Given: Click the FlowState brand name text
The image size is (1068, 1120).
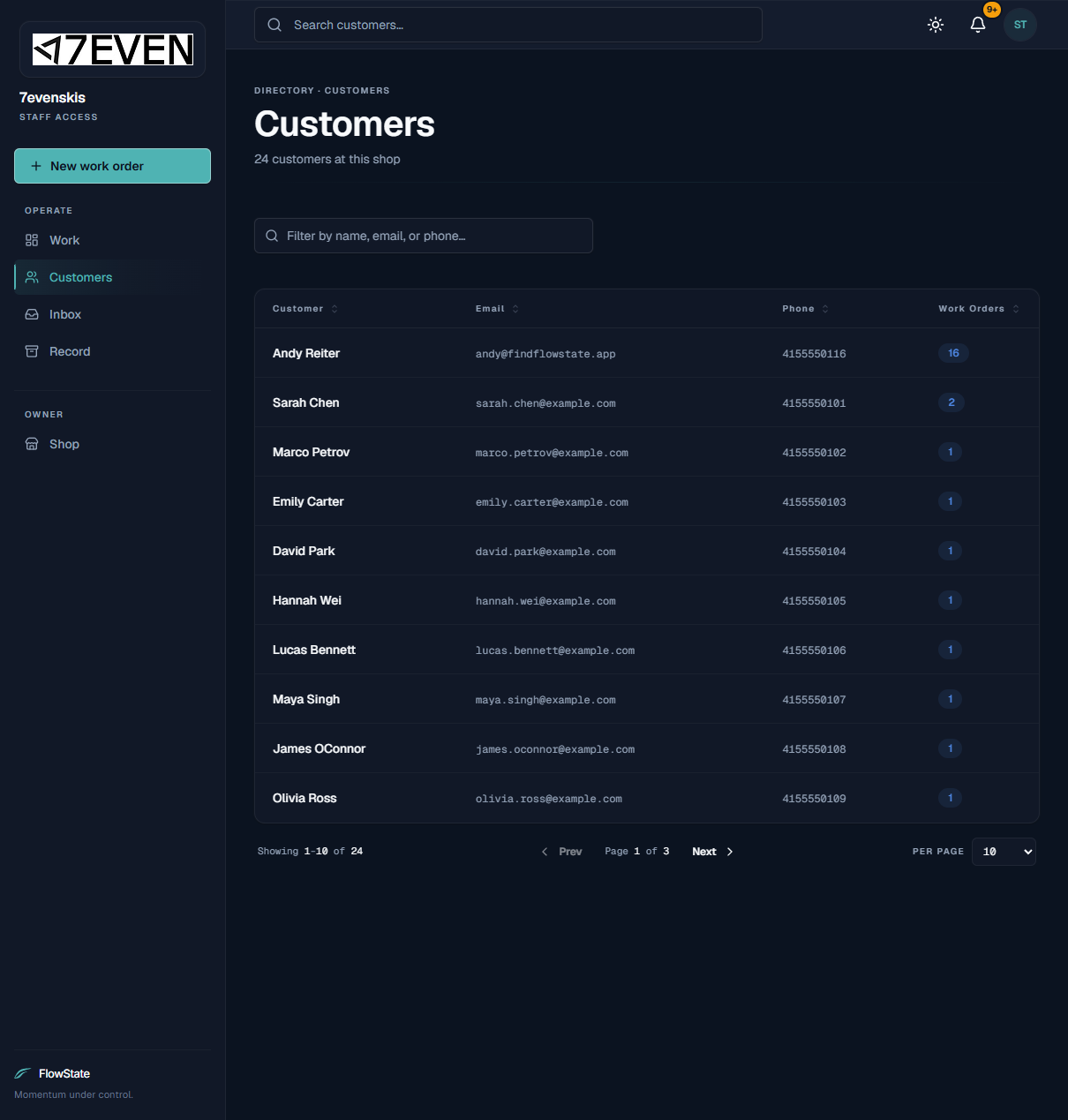Looking at the screenshot, I should pos(64,1073).
